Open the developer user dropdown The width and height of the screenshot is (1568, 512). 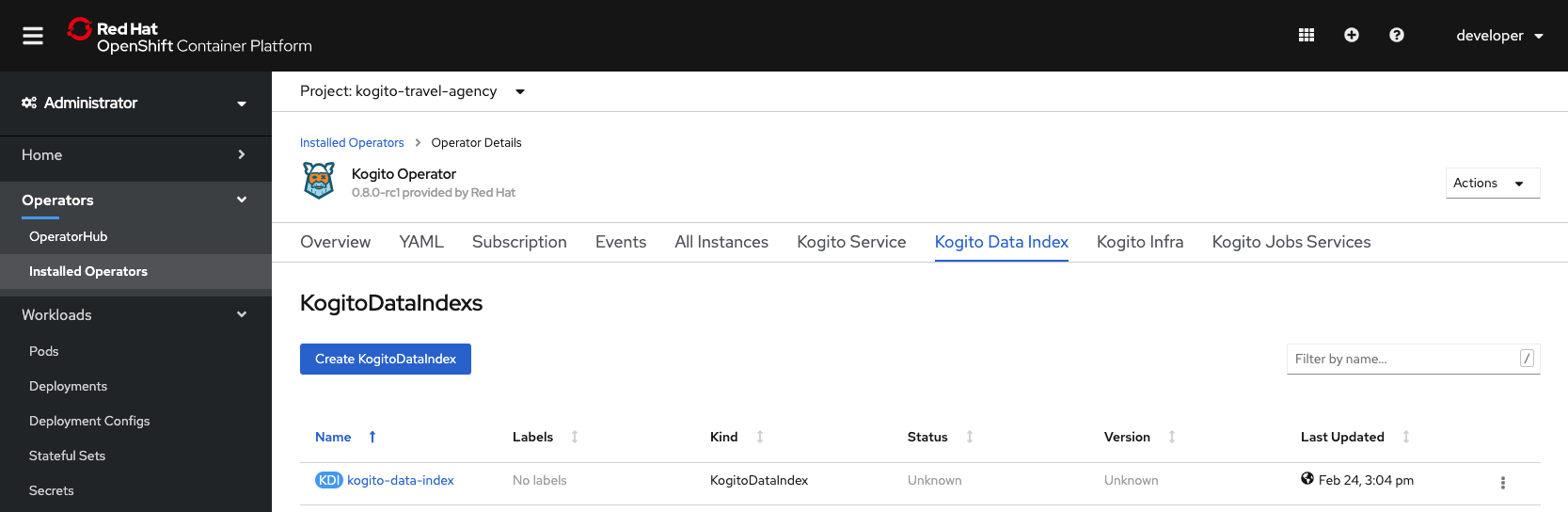[x=1499, y=36]
